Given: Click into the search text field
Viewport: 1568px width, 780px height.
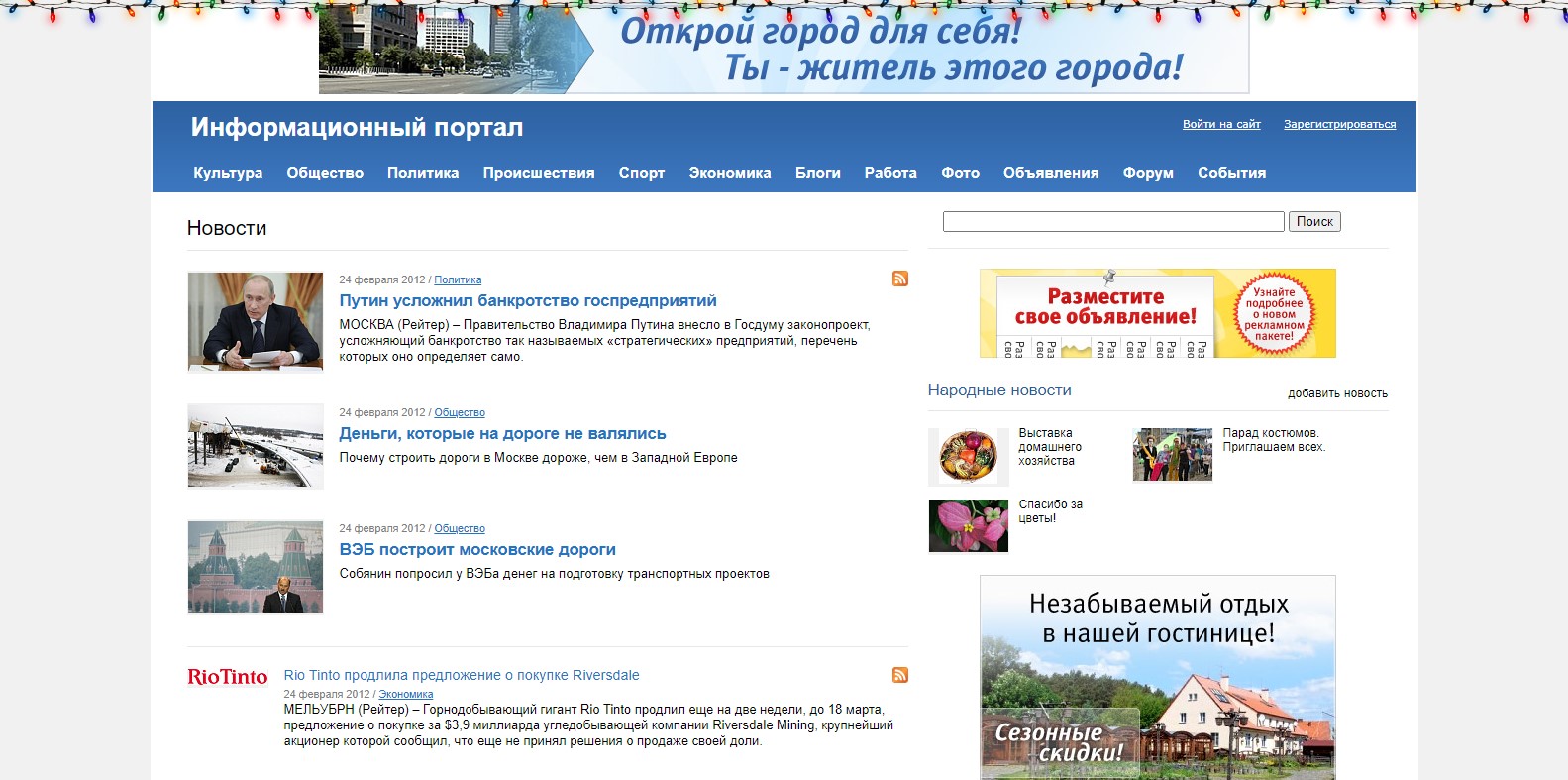Looking at the screenshot, I should (x=1112, y=221).
